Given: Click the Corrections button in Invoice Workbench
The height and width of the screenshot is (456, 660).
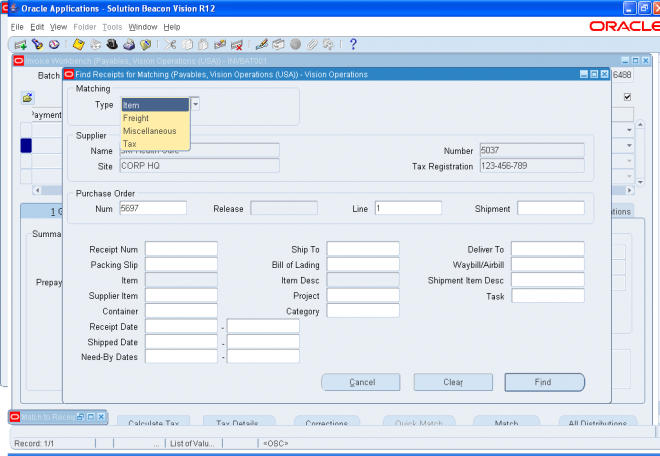Looking at the screenshot, I should tap(327, 421).
